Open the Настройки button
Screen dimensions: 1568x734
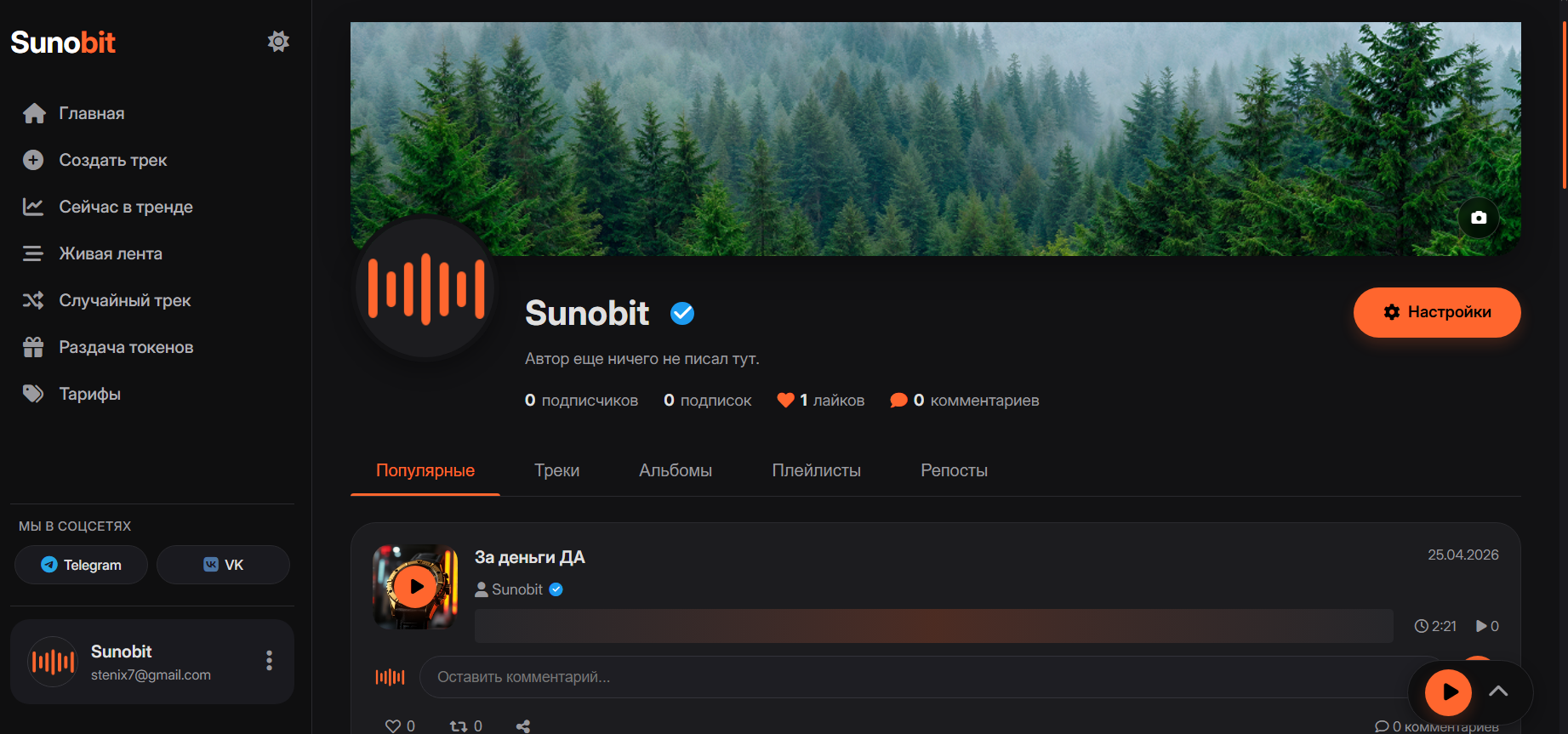click(1437, 312)
